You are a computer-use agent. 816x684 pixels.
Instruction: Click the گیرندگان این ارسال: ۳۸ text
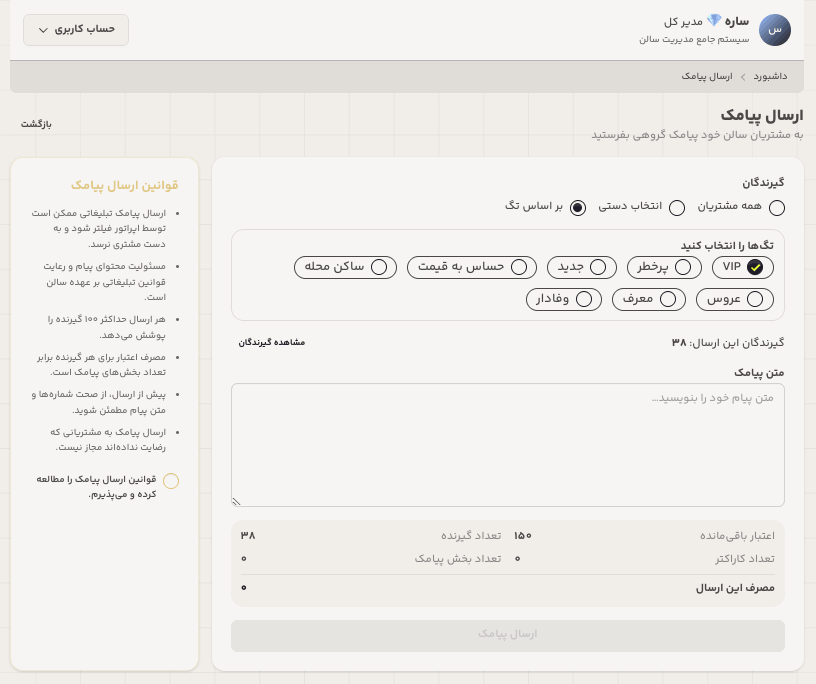click(728, 343)
